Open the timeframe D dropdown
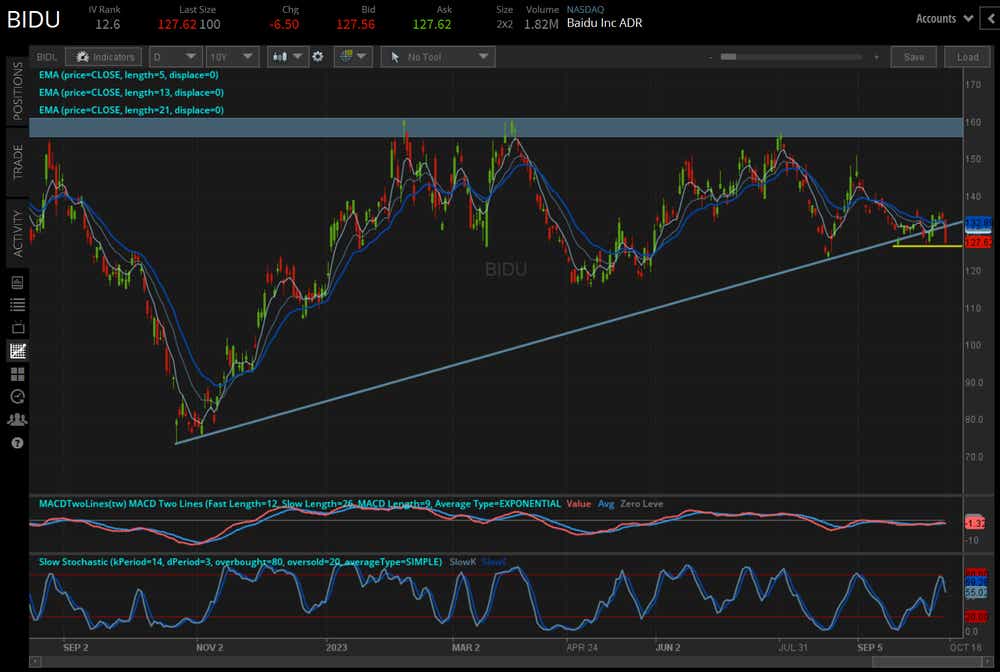 click(x=175, y=57)
